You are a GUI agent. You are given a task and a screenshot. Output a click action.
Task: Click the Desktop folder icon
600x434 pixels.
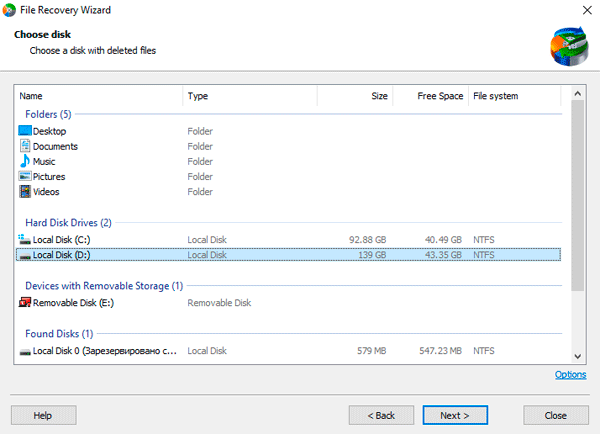tap(25, 131)
